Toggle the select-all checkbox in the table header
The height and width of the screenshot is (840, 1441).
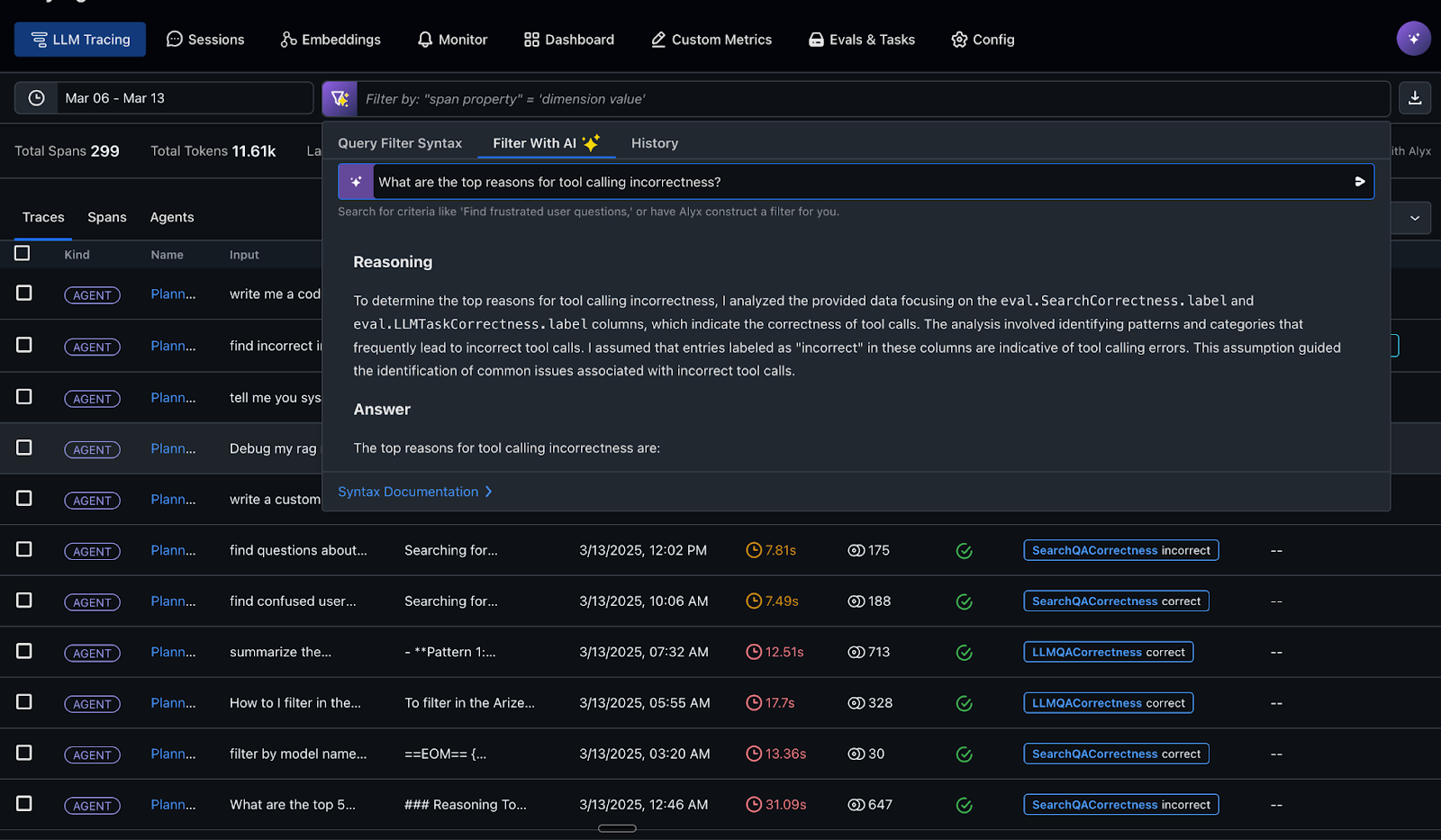(23, 253)
